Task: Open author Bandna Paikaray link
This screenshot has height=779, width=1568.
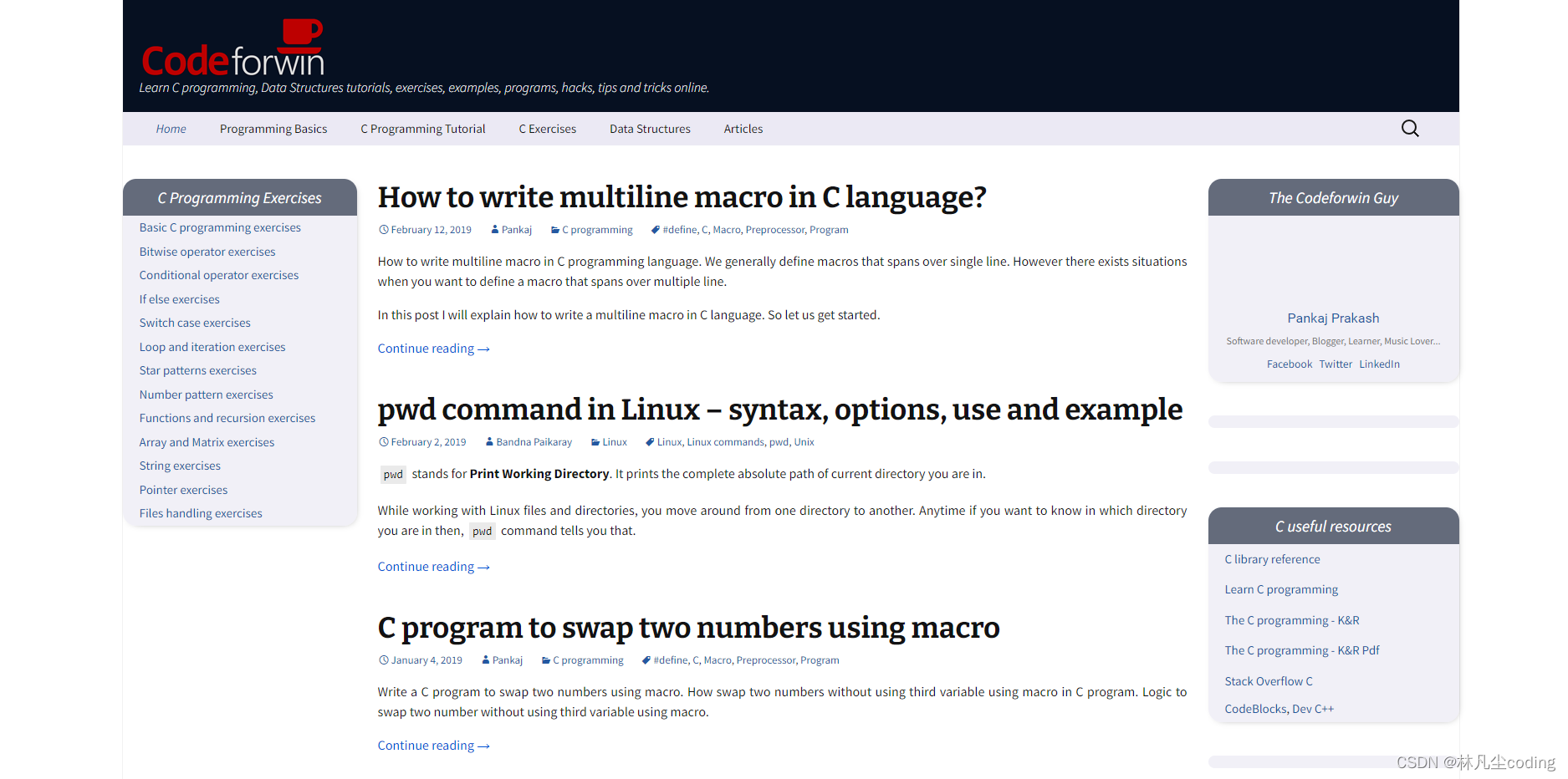Action: (x=534, y=442)
